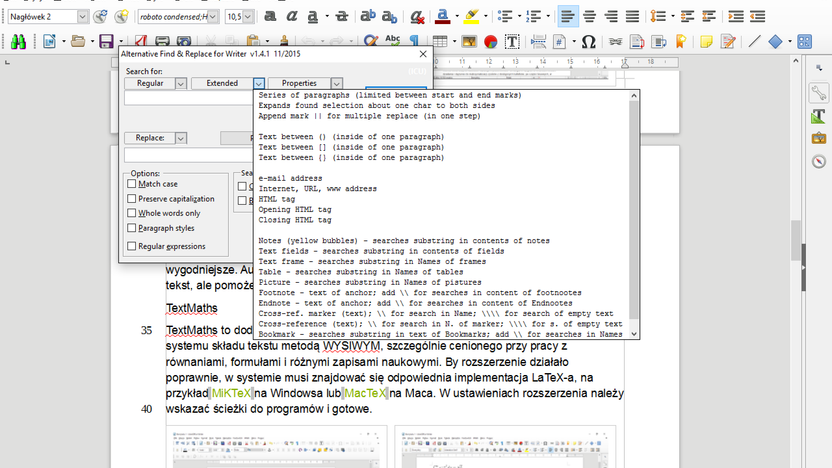Open sidebar Properties wrench panel

point(819,93)
